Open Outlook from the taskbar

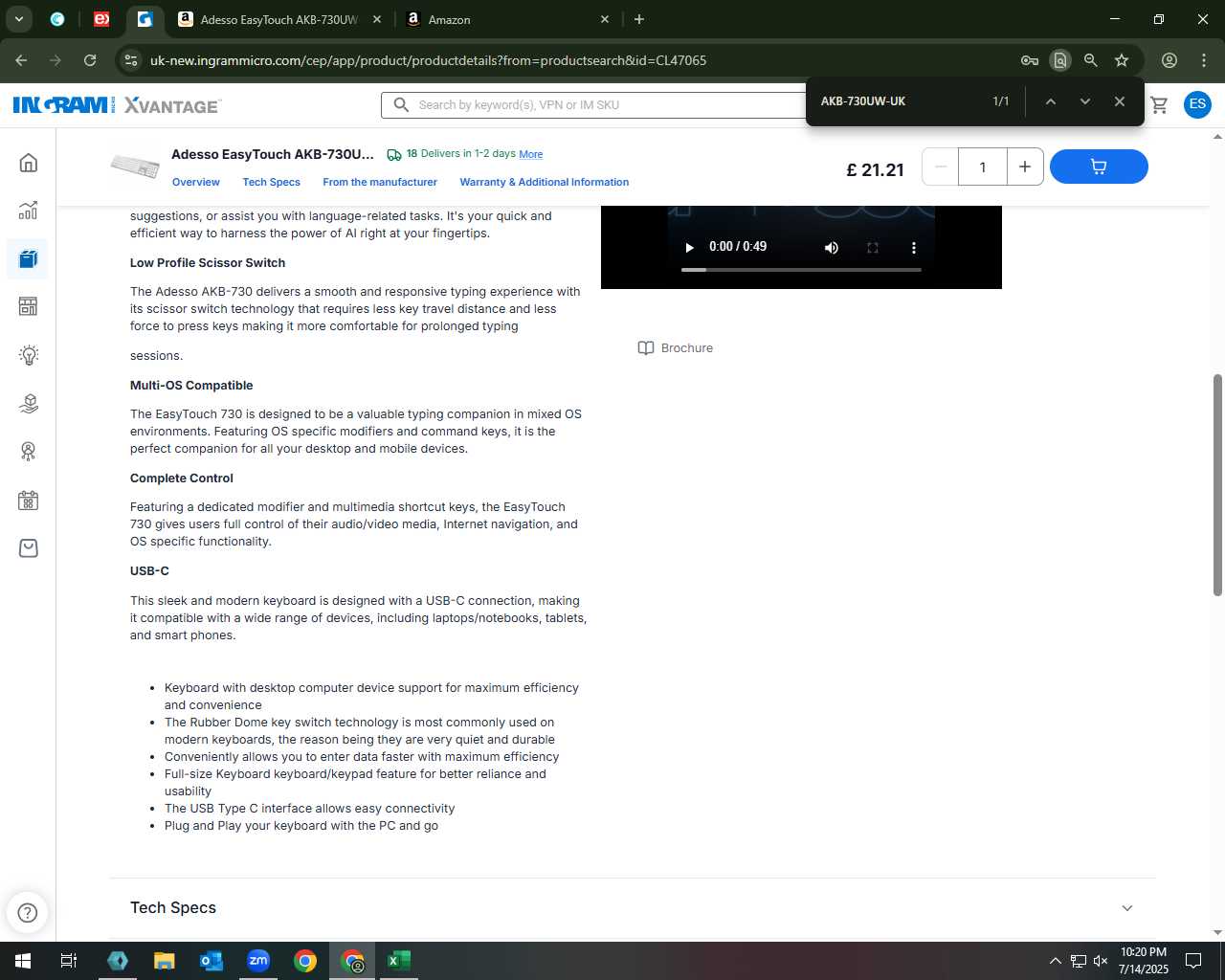point(212,961)
